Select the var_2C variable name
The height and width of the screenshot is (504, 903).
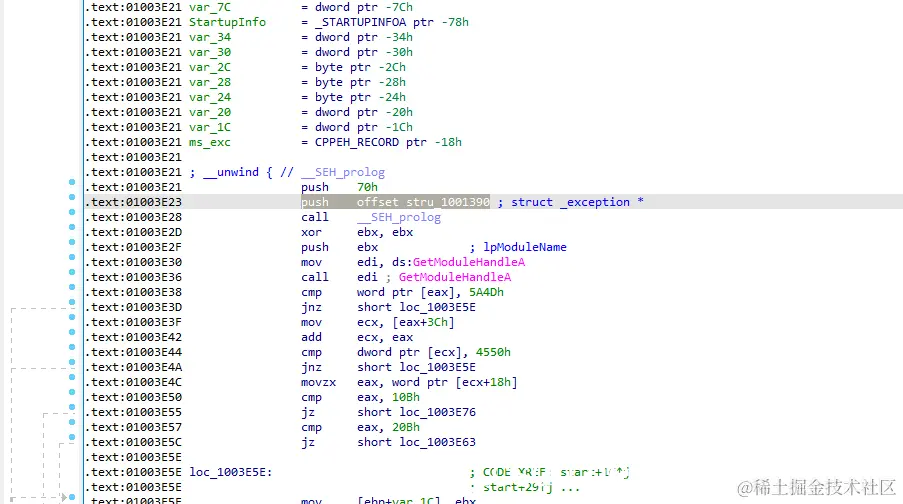(x=210, y=67)
